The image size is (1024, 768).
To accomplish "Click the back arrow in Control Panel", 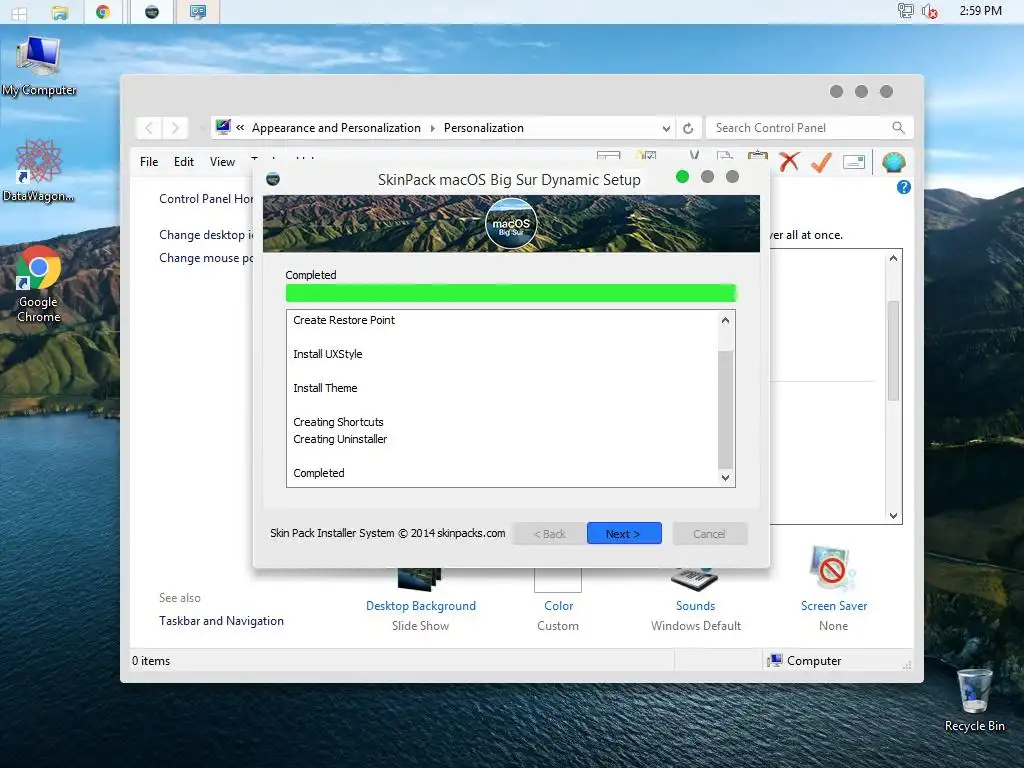I will 149,128.
